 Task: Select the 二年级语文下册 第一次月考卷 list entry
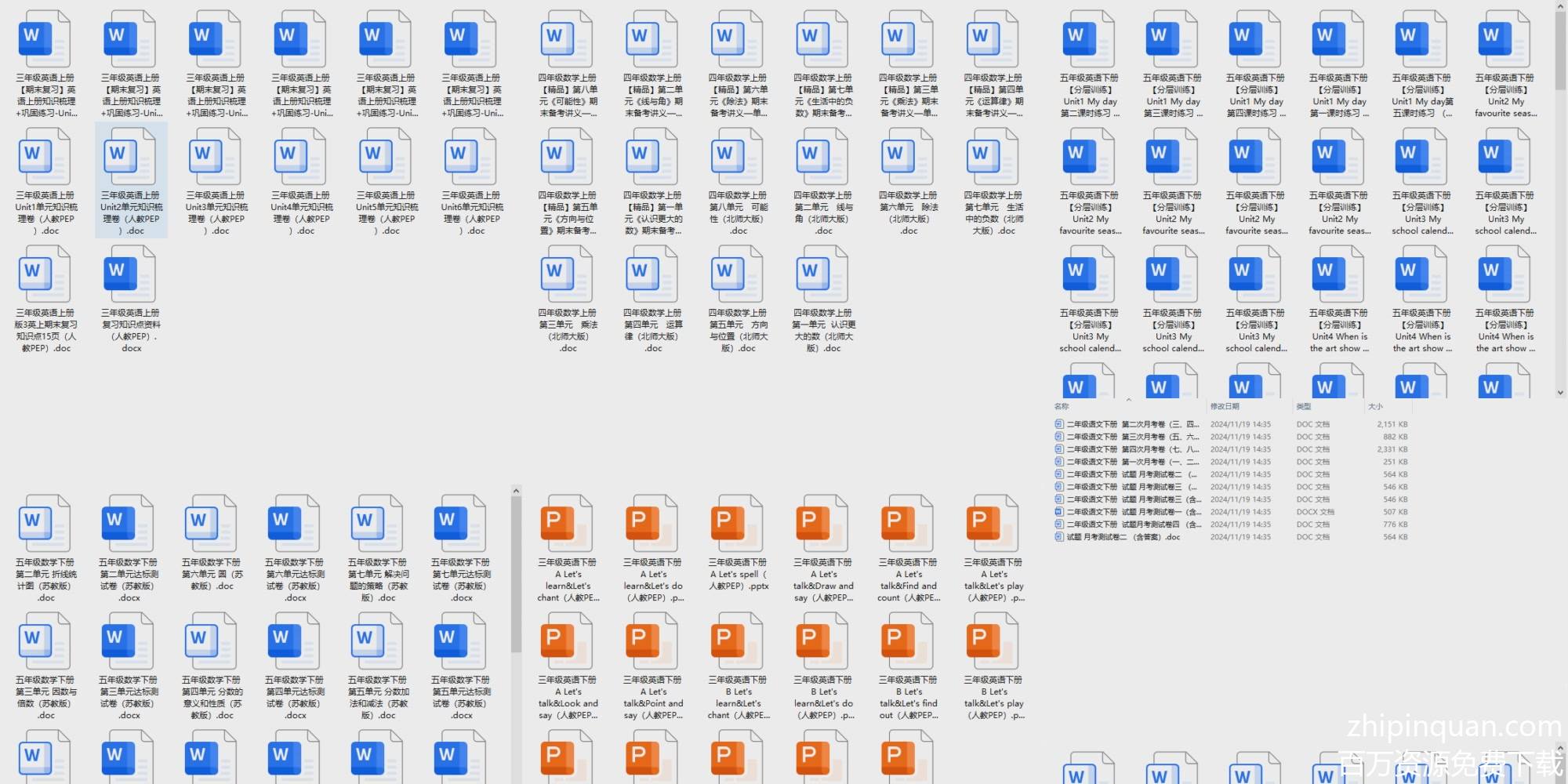tap(1129, 462)
